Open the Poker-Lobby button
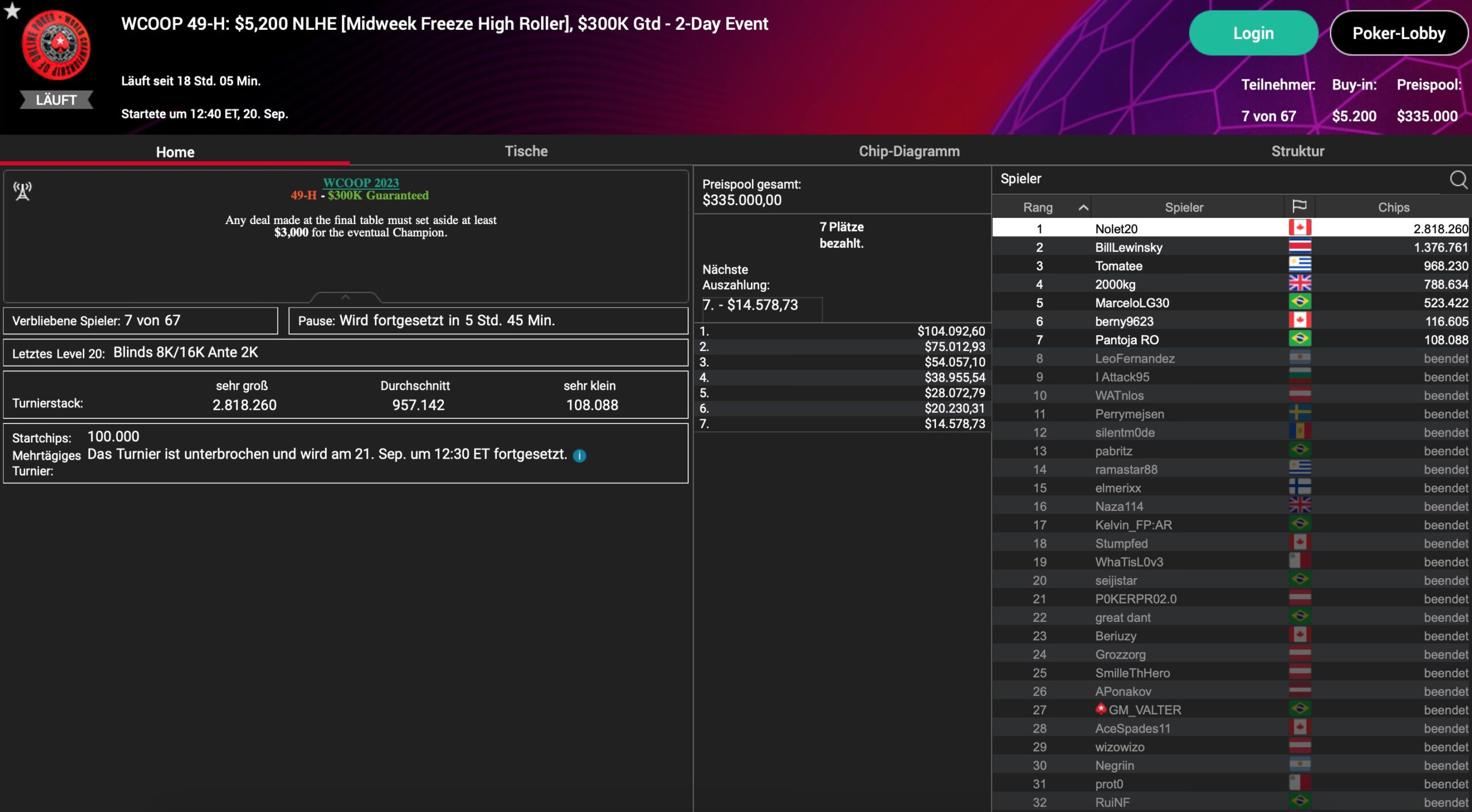Image resolution: width=1472 pixels, height=812 pixels. [x=1398, y=33]
